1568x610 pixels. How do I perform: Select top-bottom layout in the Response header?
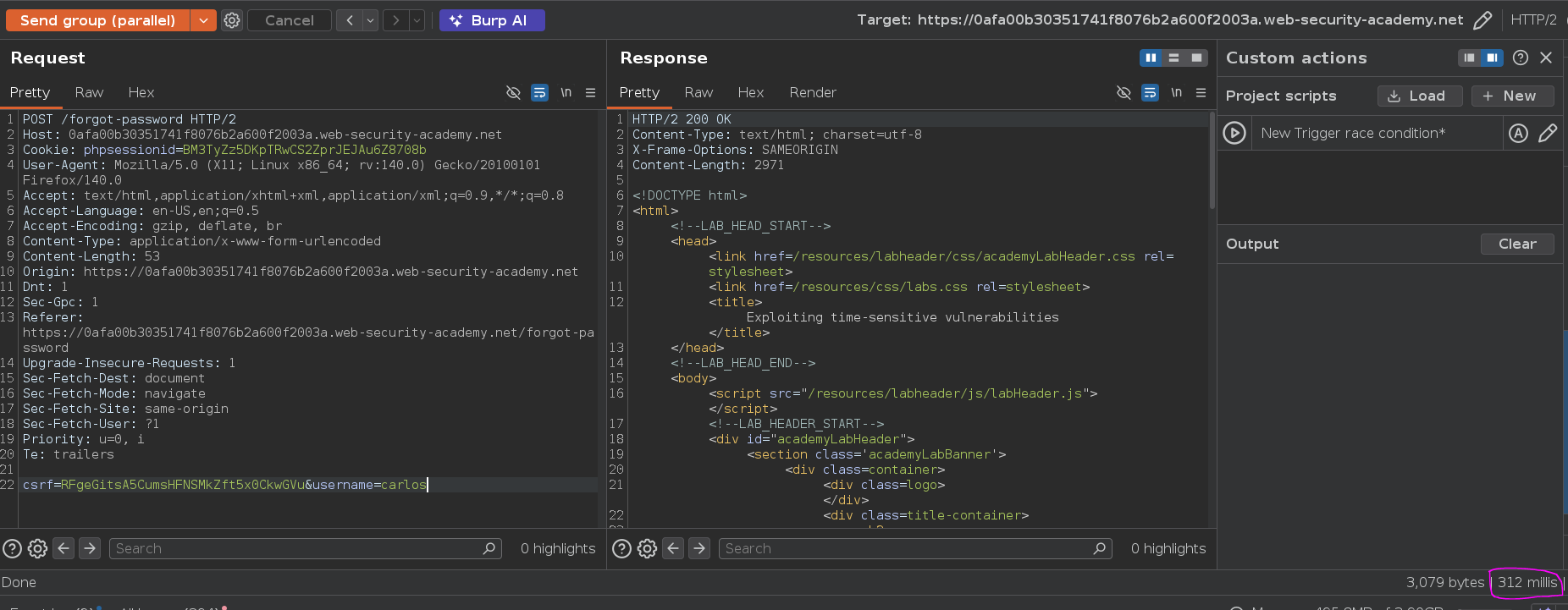pyautogui.click(x=1173, y=58)
